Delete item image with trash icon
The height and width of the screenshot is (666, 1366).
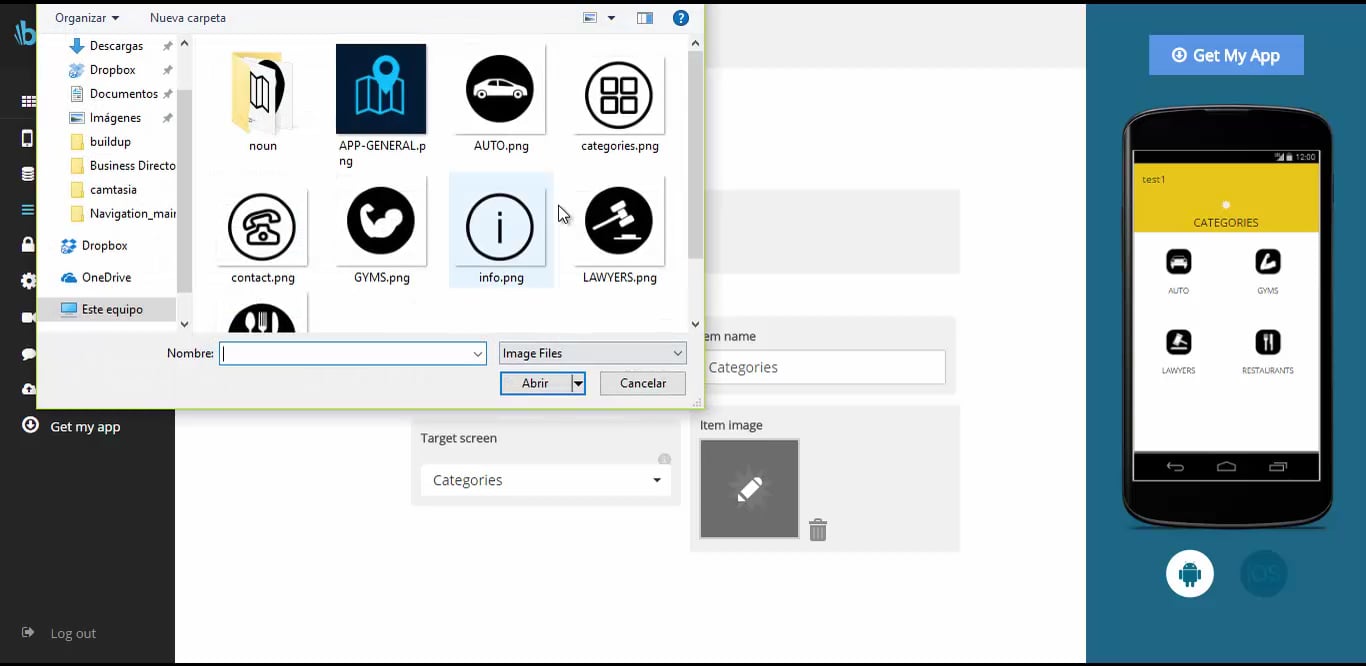click(818, 530)
